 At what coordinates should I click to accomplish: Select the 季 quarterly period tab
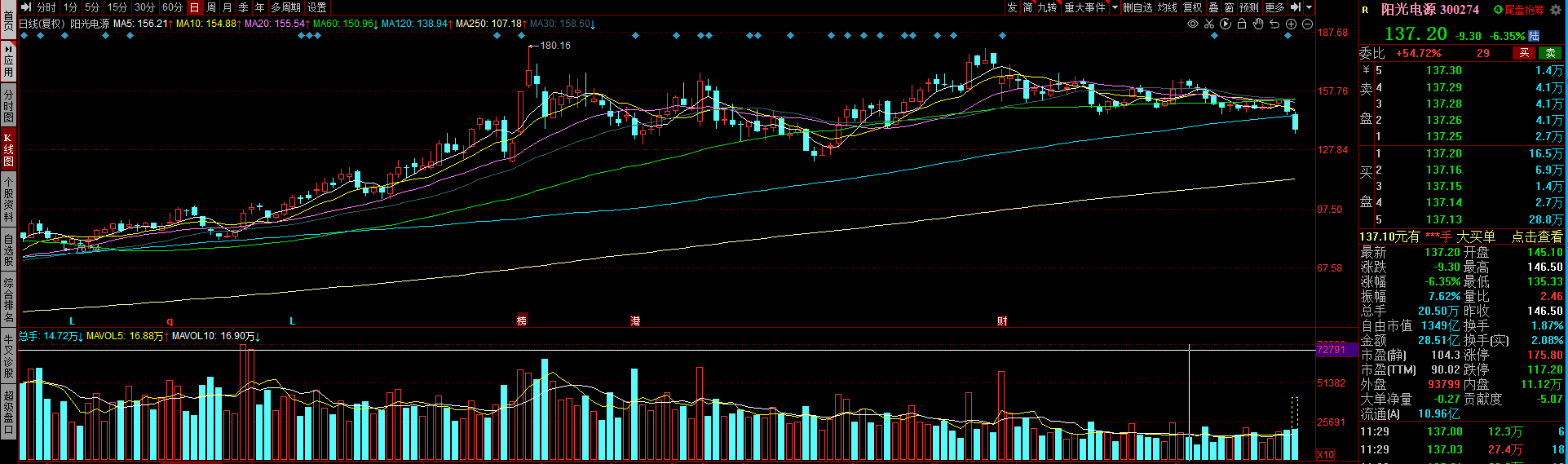point(244,7)
